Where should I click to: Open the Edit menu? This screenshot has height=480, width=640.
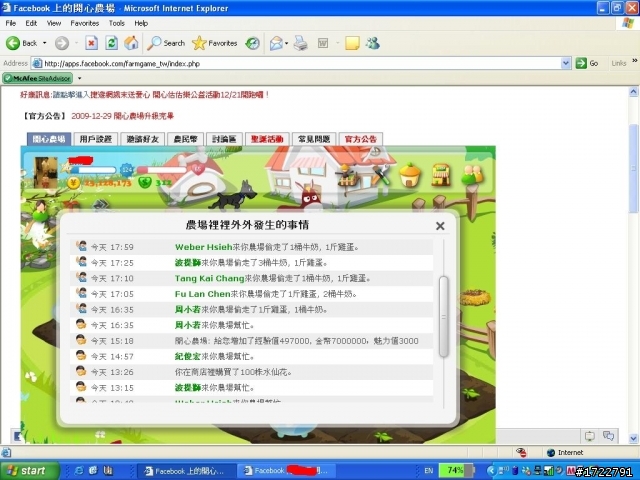click(x=31, y=23)
